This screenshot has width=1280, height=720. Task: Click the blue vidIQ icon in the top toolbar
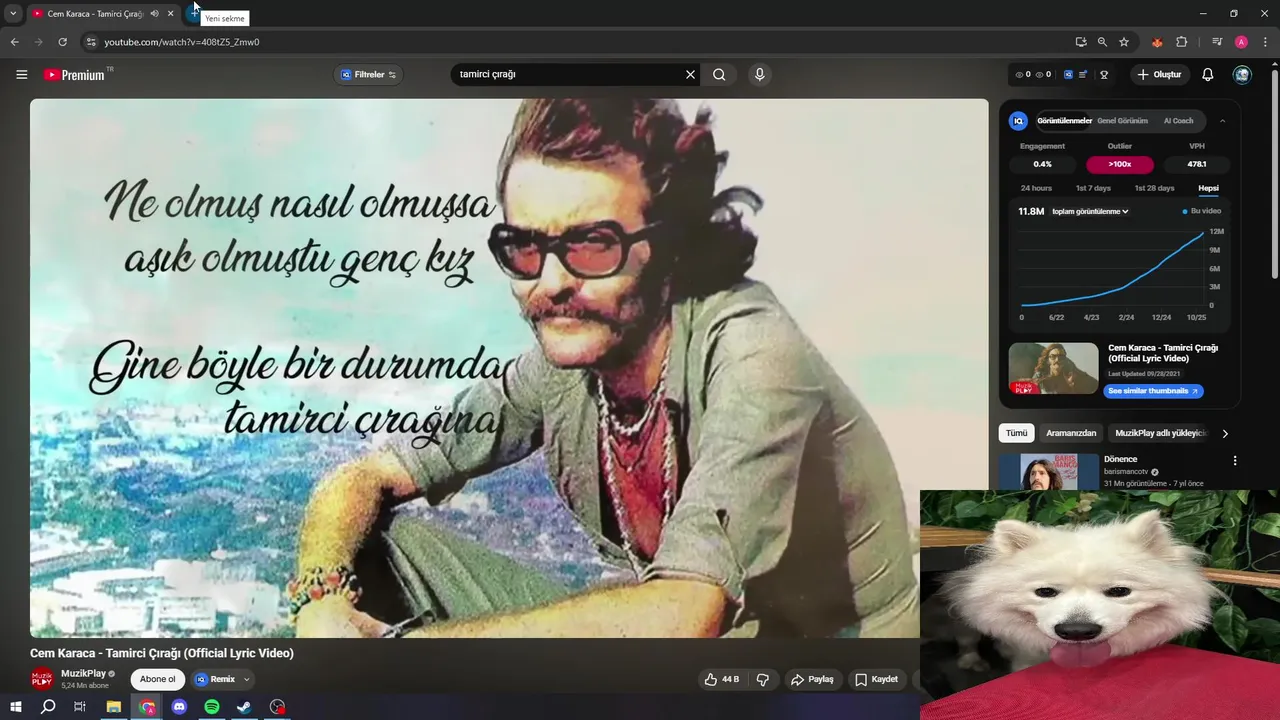[x=1068, y=74]
